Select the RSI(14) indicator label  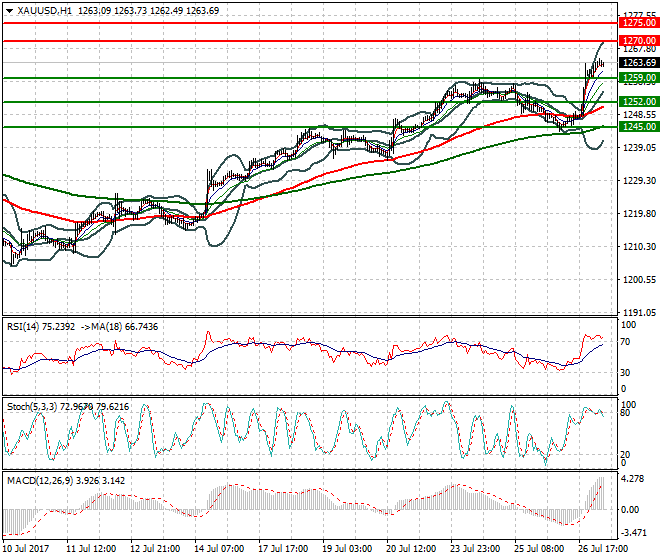click(41, 327)
